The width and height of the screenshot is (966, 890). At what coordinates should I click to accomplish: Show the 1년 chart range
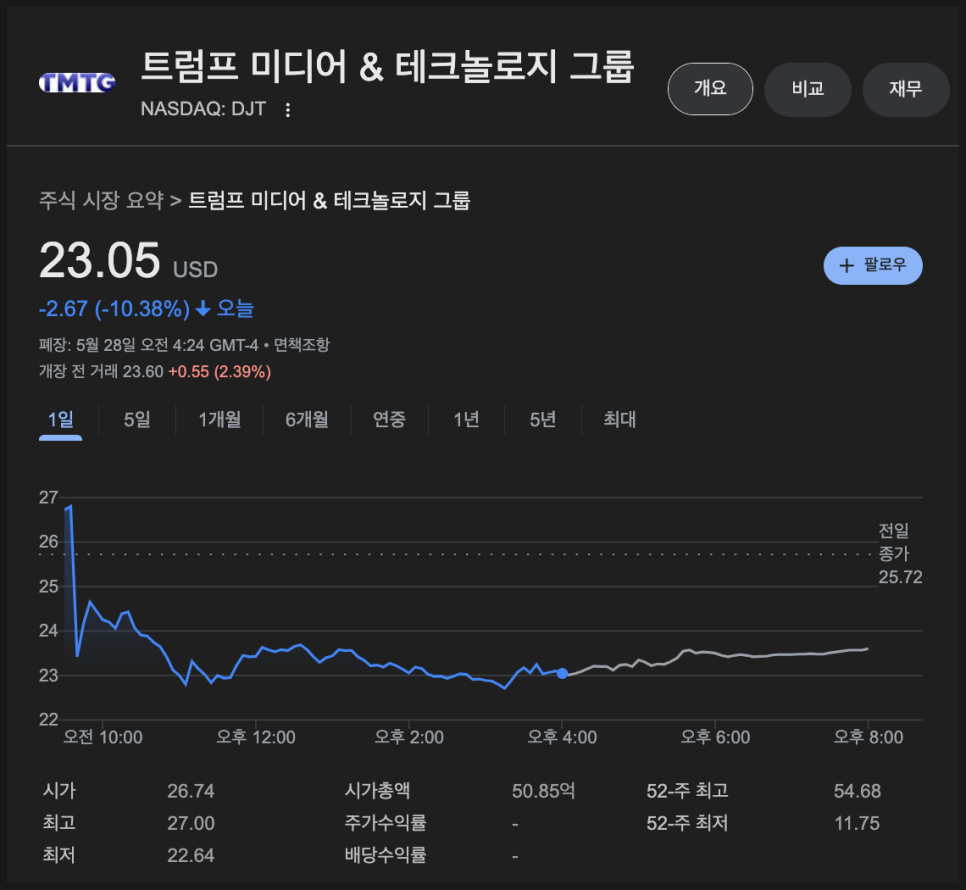pos(466,419)
